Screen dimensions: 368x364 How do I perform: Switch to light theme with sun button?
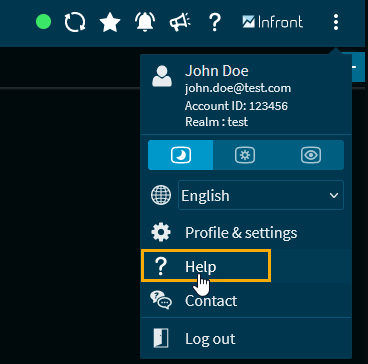click(245, 155)
